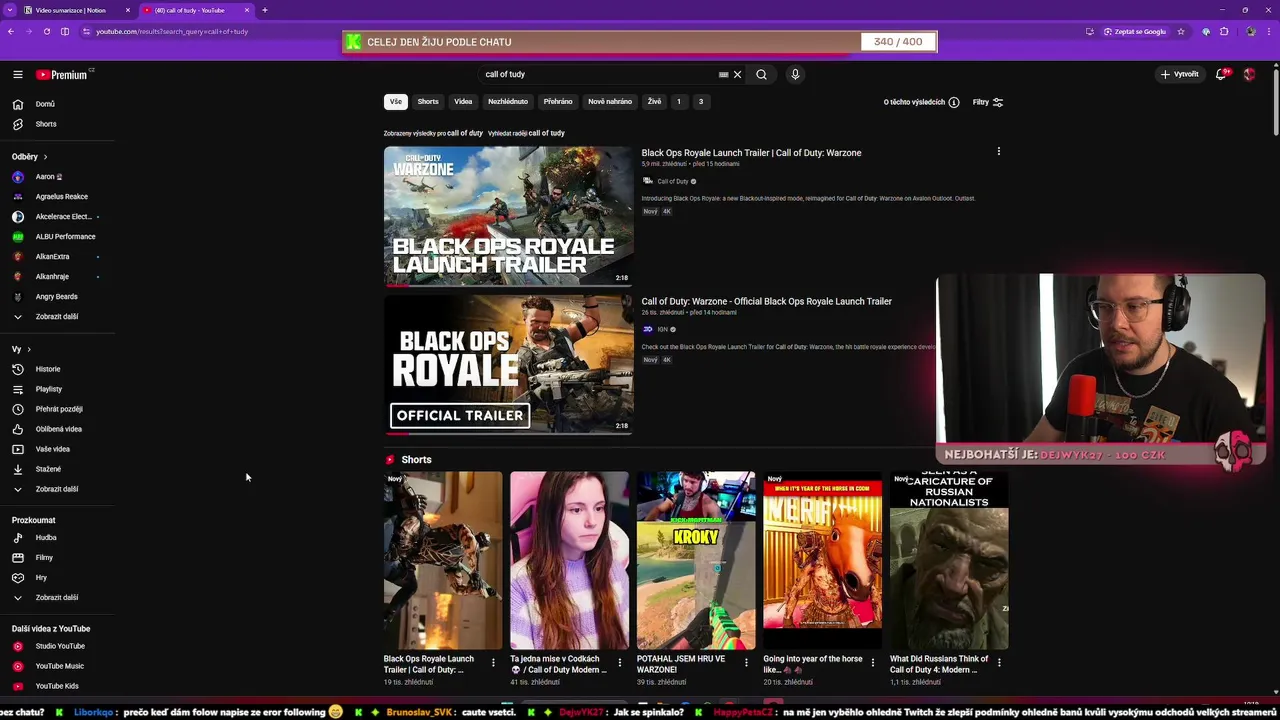
Task: Play IGN Official Trailer thumbnail
Action: (x=508, y=364)
